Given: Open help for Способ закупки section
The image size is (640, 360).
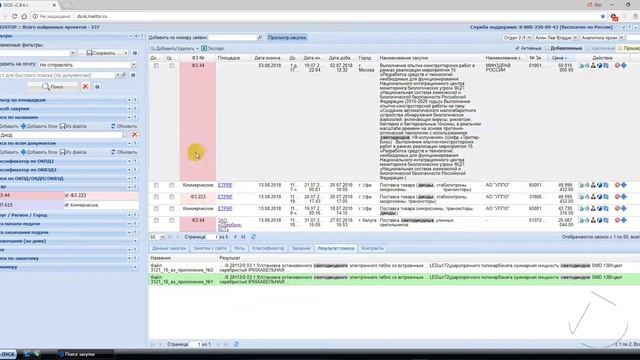Looking at the screenshot, I should coord(136,109).
